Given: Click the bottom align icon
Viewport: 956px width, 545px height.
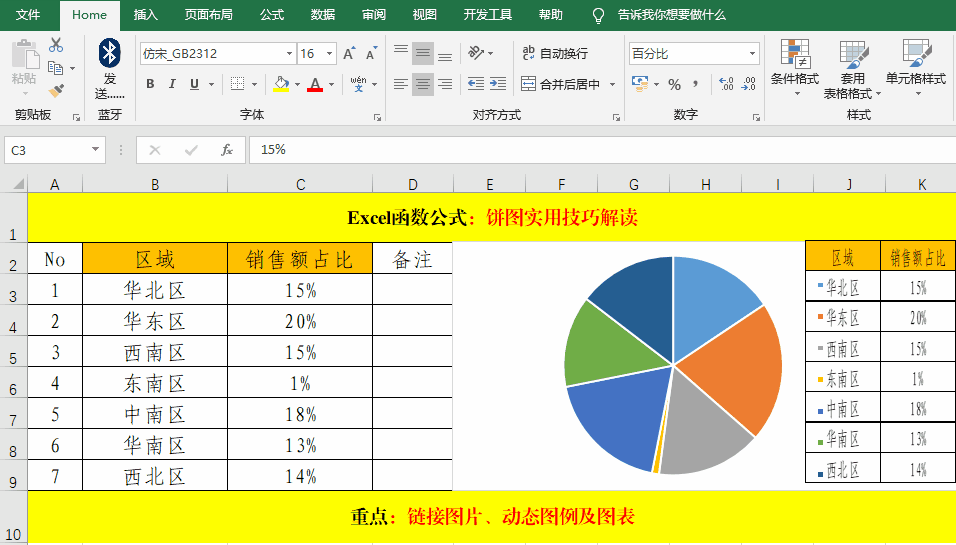Looking at the screenshot, I should pos(445,54).
